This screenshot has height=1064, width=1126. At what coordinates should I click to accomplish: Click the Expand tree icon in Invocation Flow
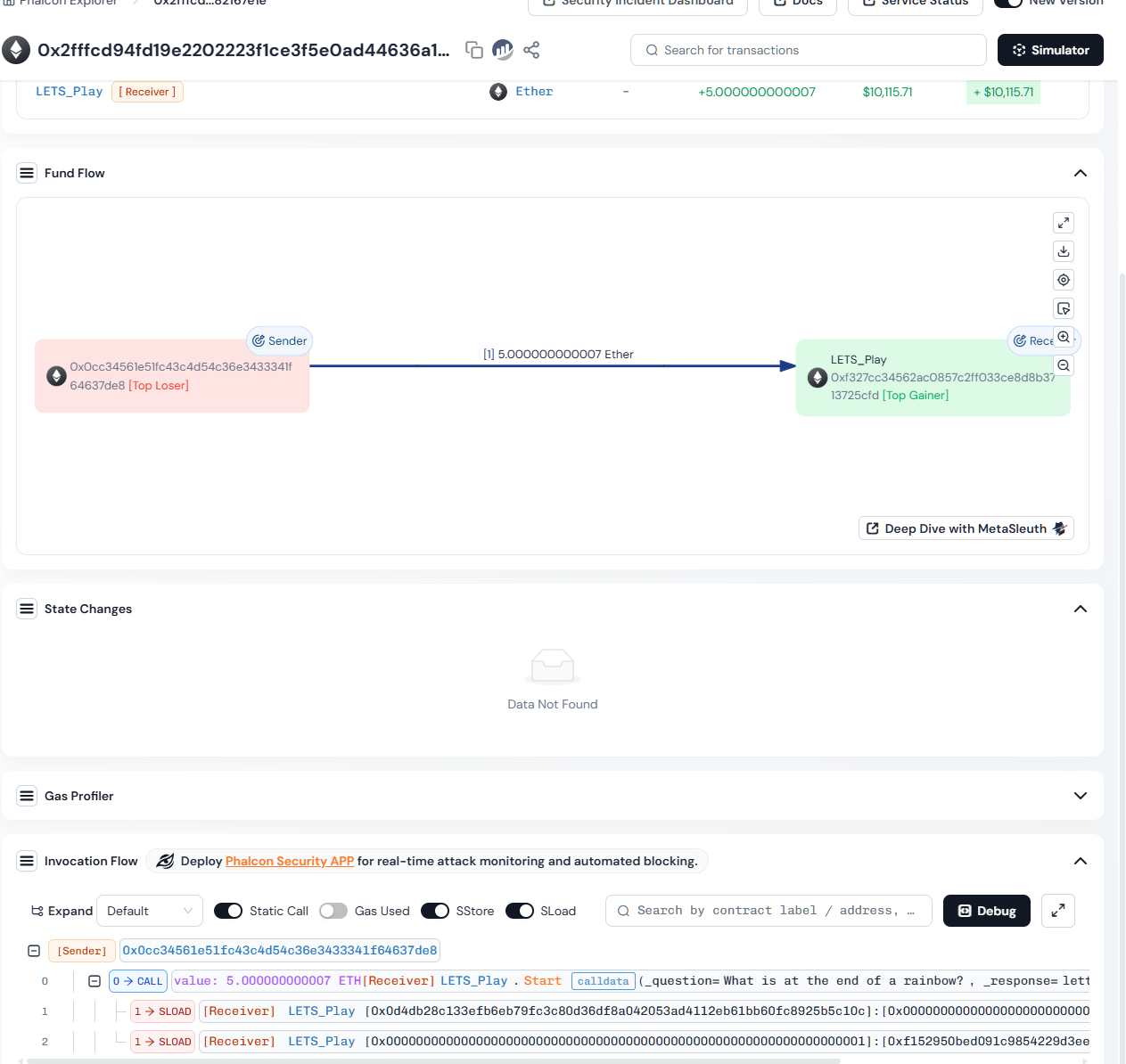point(37,911)
